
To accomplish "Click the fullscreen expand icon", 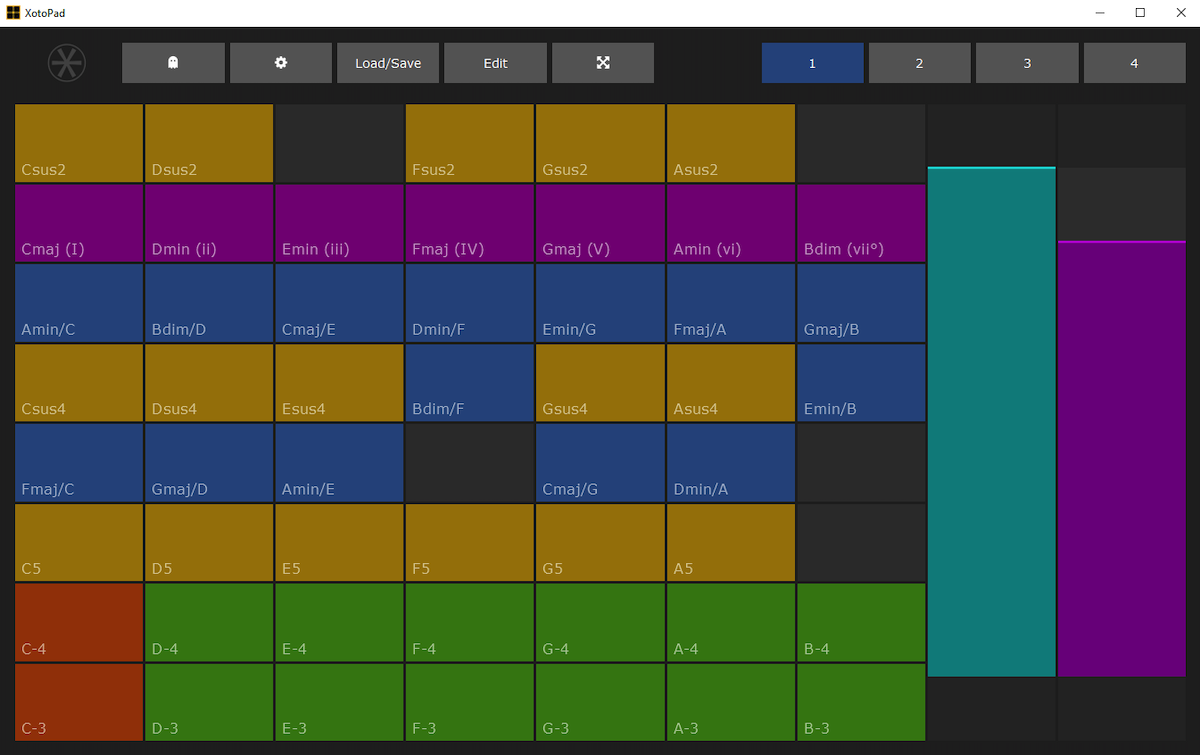I will [602, 62].
